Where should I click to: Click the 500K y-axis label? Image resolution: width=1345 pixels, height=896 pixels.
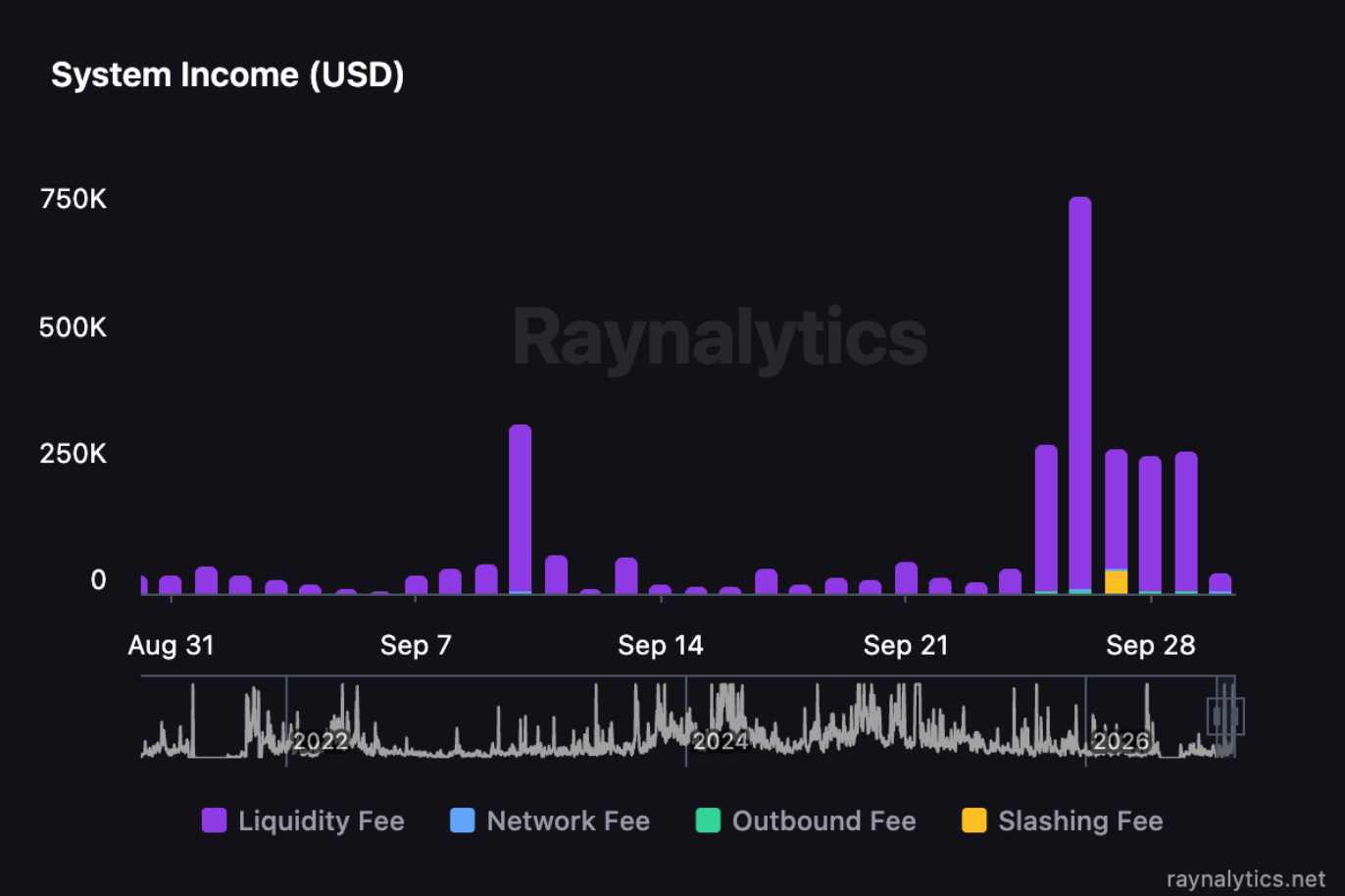tap(73, 327)
